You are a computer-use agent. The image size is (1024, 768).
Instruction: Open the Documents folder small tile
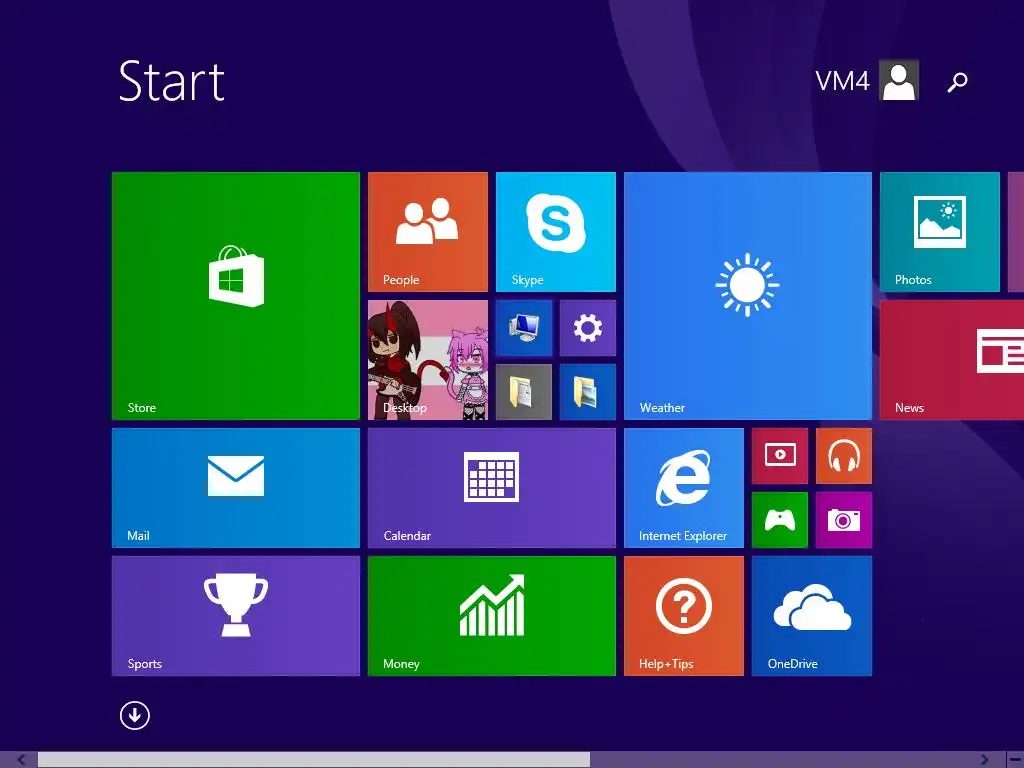click(524, 392)
